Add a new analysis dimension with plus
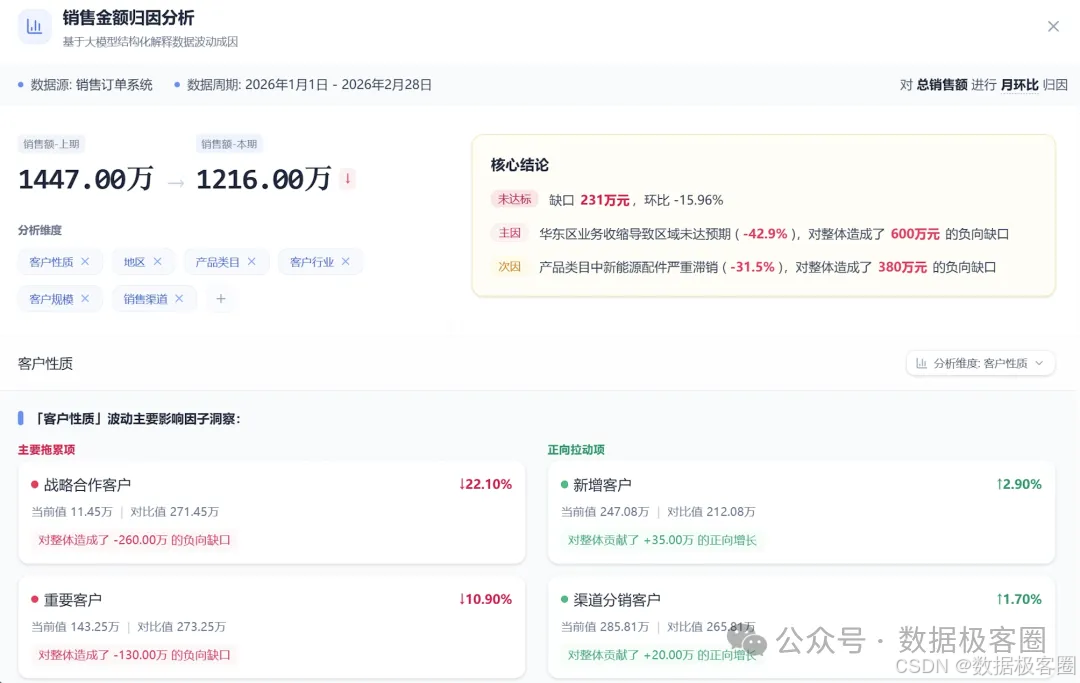The width and height of the screenshot is (1080, 683). tap(220, 298)
